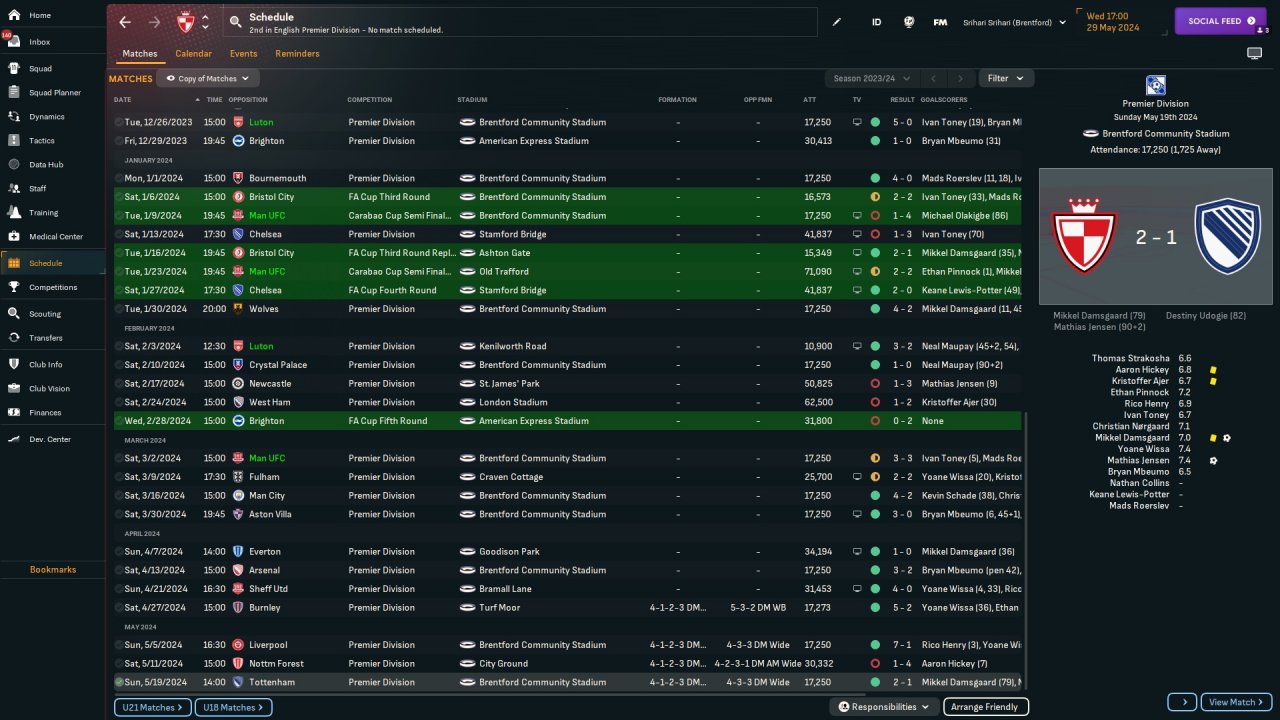Go to the previous season arrow
The width and height of the screenshot is (1280, 720).
tap(932, 78)
